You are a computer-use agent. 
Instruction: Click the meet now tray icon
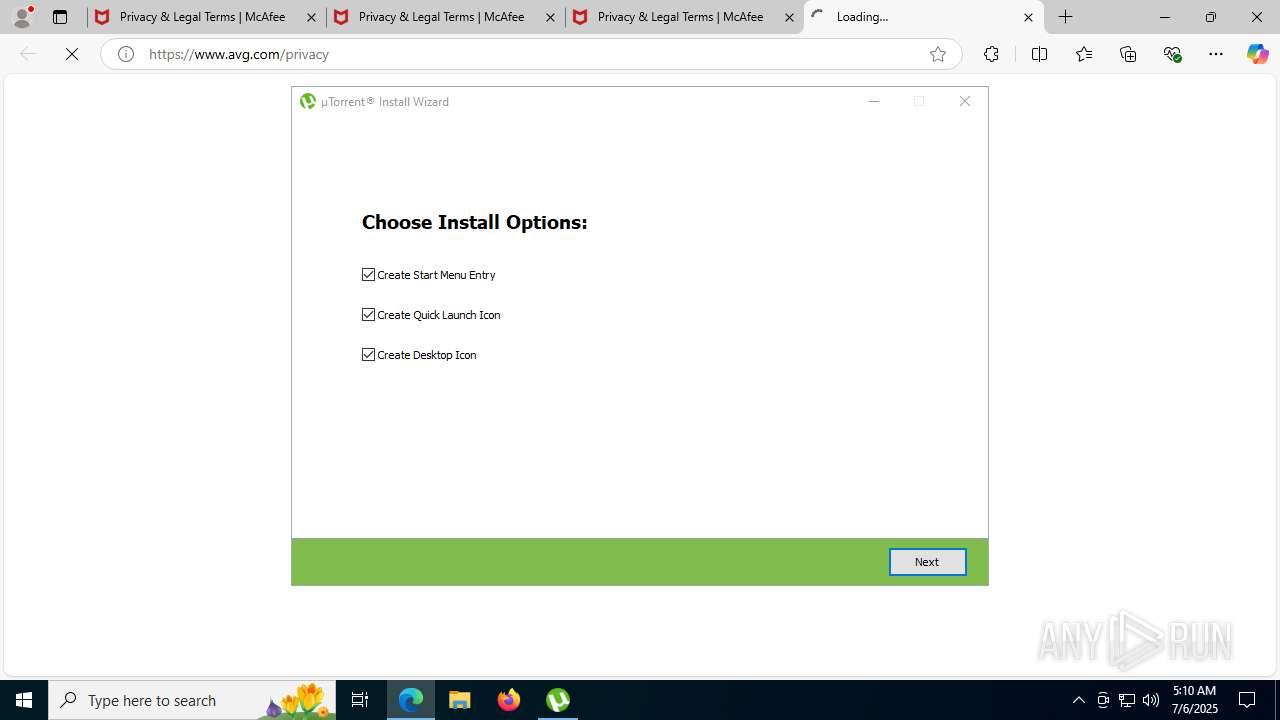click(x=1103, y=700)
